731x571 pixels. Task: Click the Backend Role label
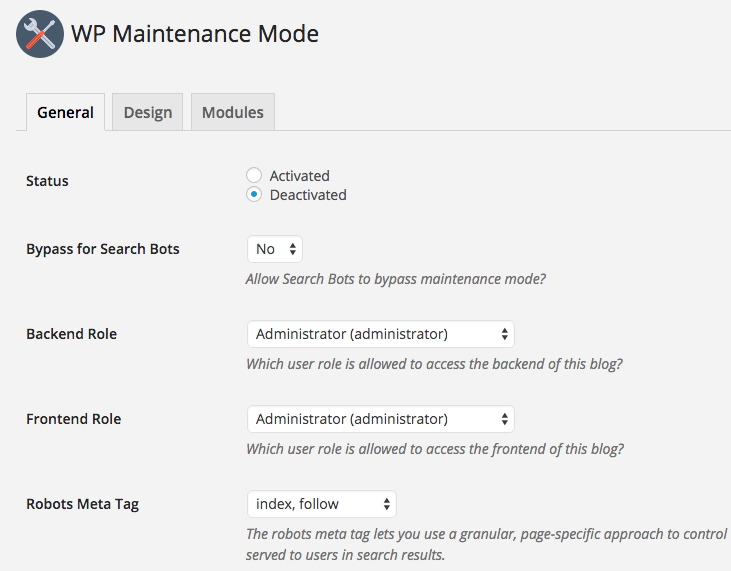tap(71, 334)
